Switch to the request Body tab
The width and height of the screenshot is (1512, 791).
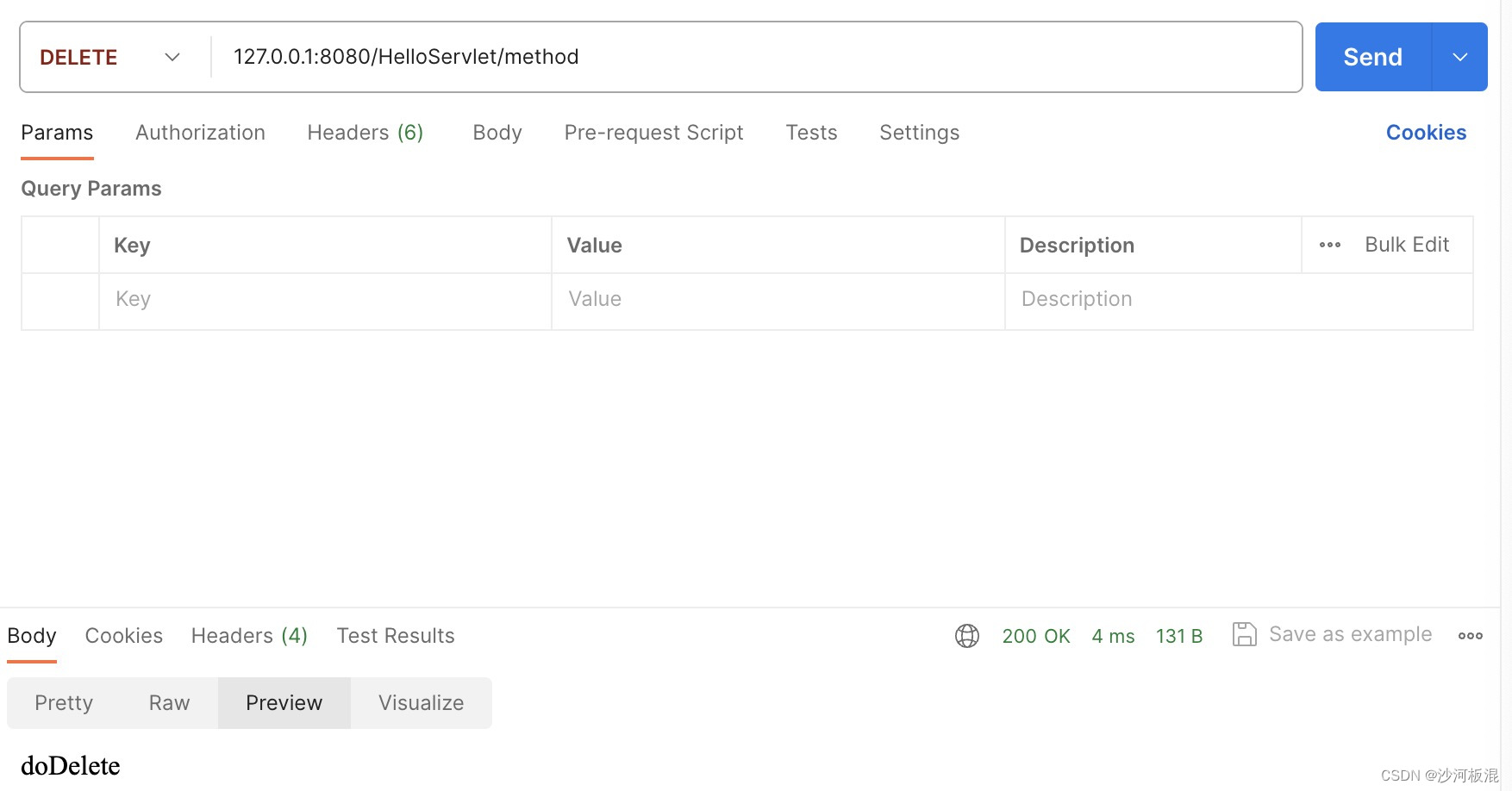[497, 132]
